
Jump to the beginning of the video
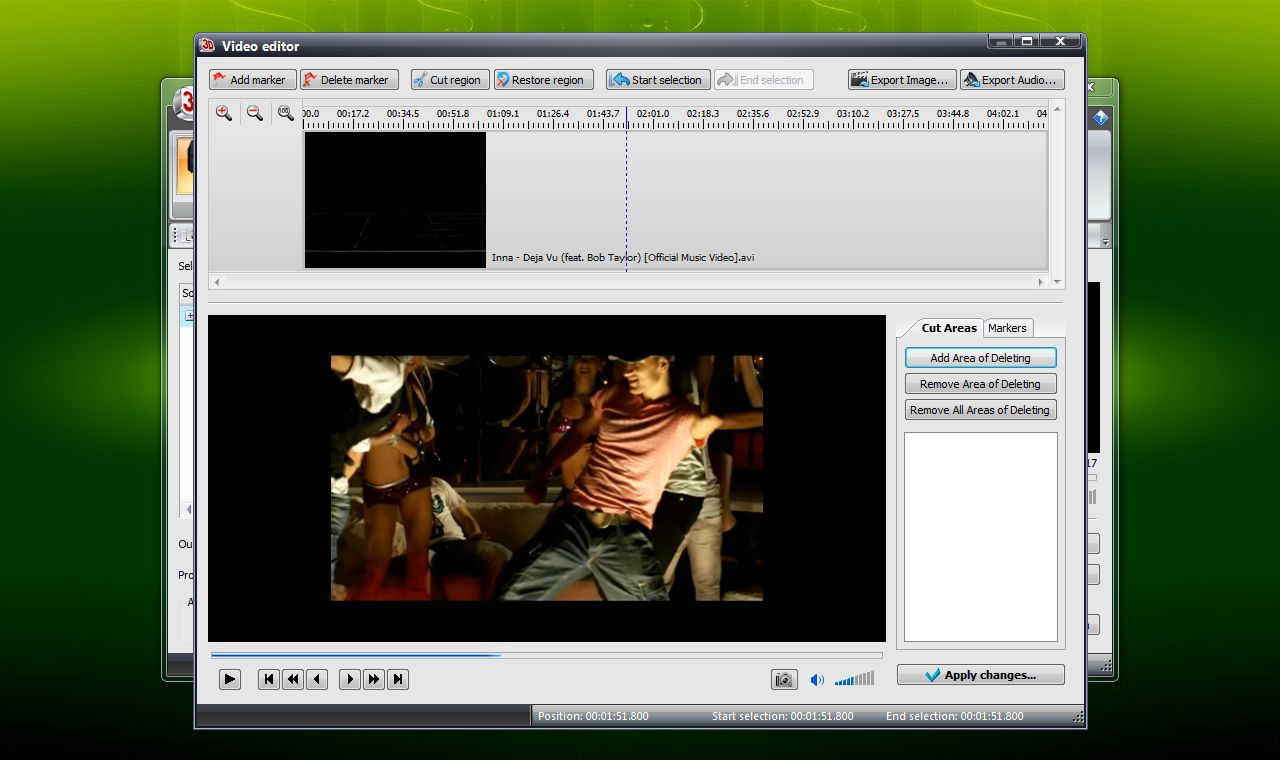[x=268, y=679]
